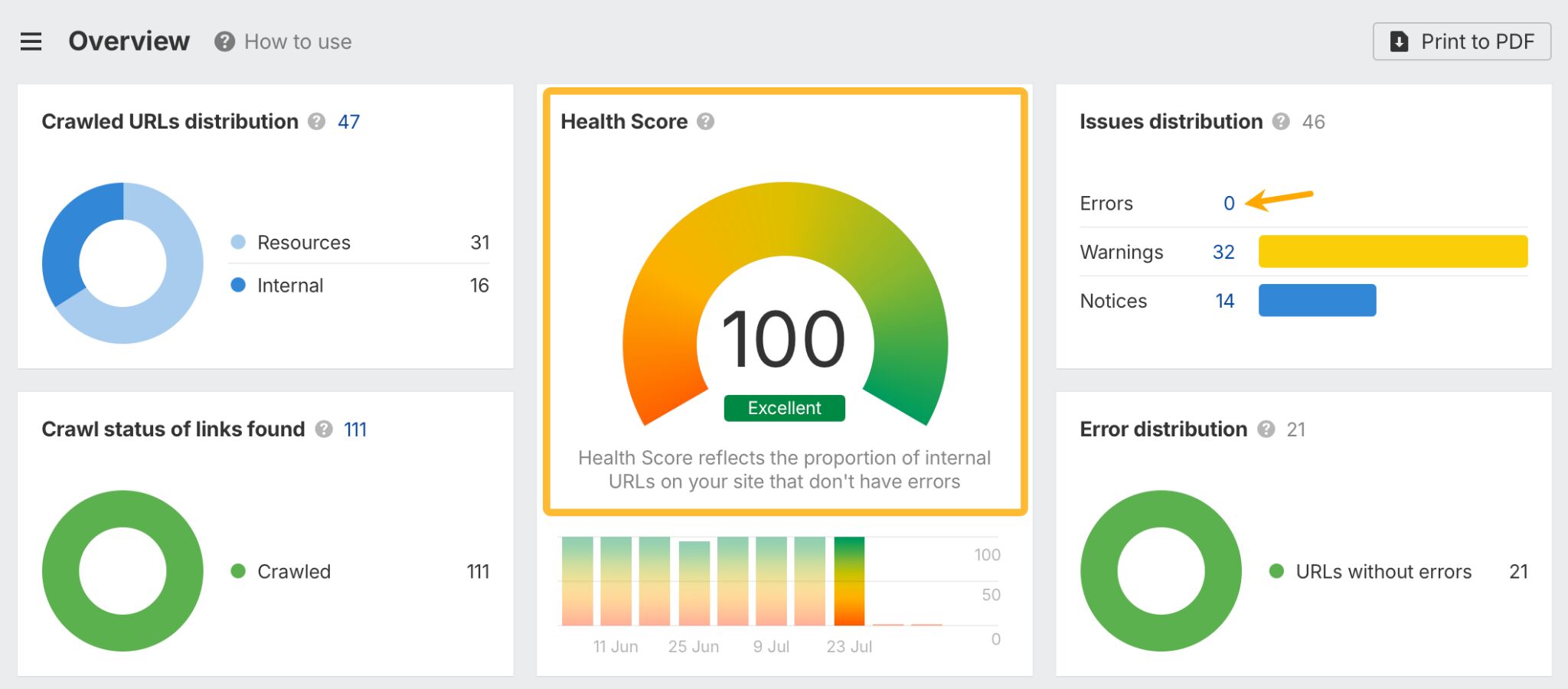Open the Notices count 14
The image size is (1568, 689).
[x=1225, y=301]
